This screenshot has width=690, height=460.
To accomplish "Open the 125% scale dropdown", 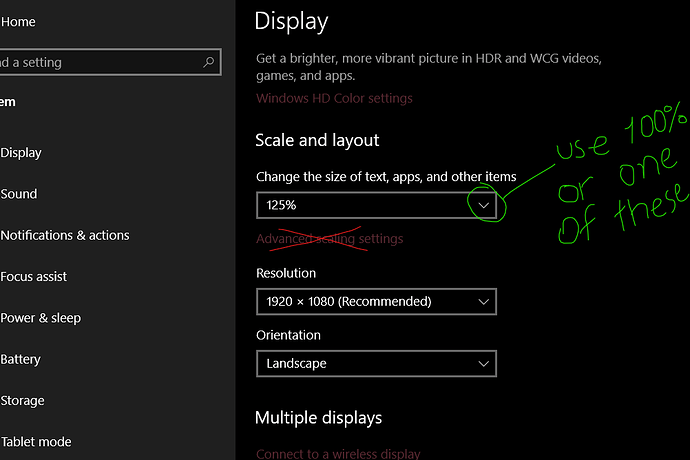I will [376, 205].
